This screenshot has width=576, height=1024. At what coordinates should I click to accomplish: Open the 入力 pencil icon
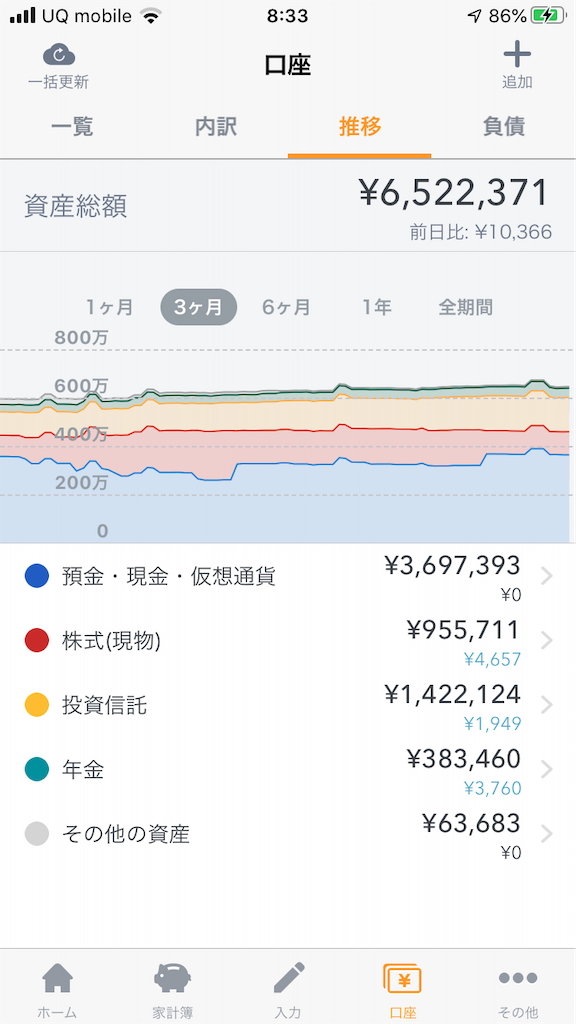coord(288,978)
